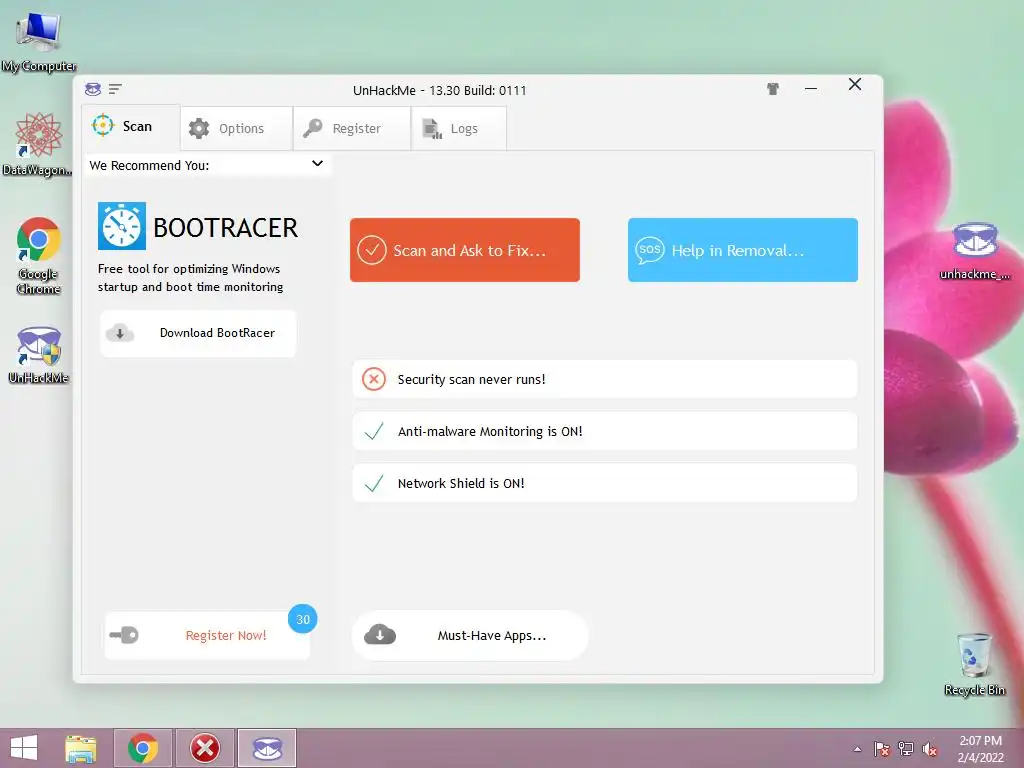Click Help in Removal button
This screenshot has height=768, width=1024.
coord(743,250)
